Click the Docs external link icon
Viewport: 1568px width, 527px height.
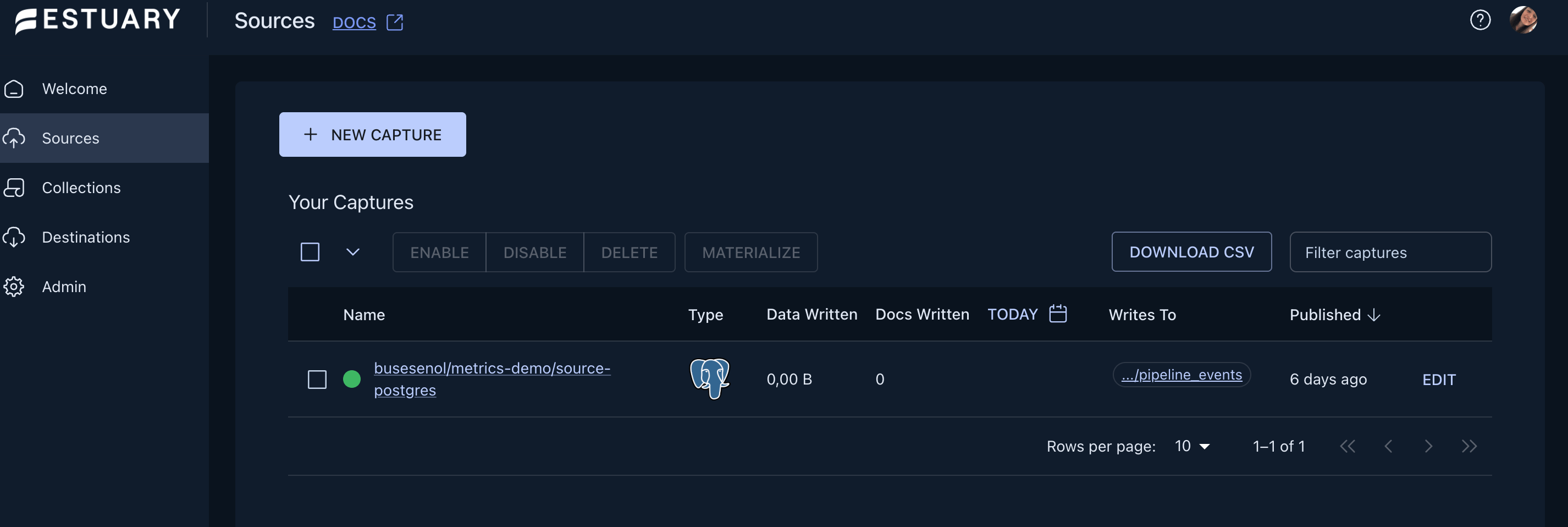click(394, 23)
